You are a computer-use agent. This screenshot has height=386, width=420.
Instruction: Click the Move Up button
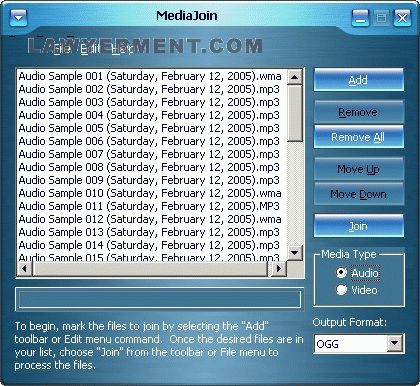point(358,169)
